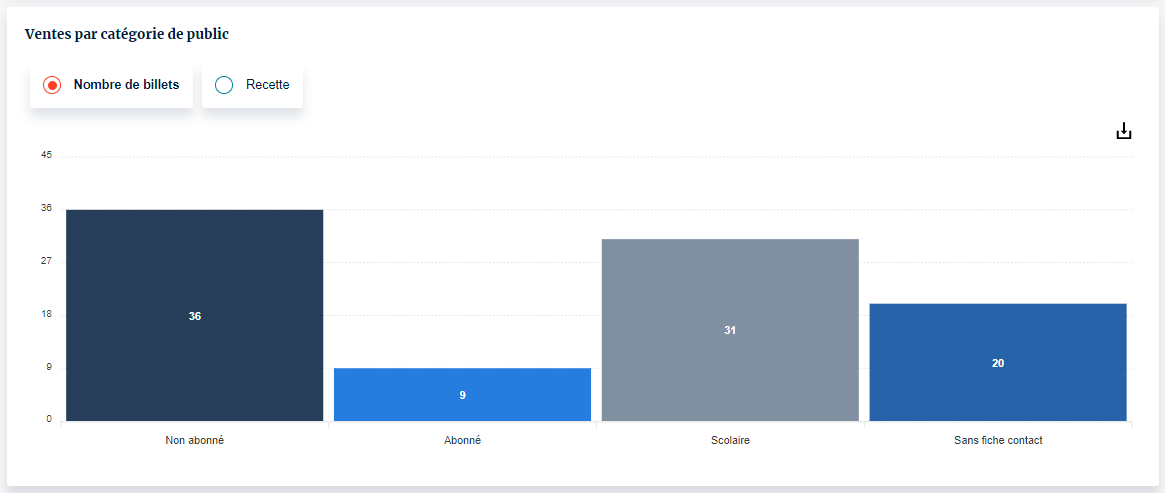Viewport: 1165px width, 493px height.
Task: Click the value 36 inside the bar
Action: tap(195, 316)
